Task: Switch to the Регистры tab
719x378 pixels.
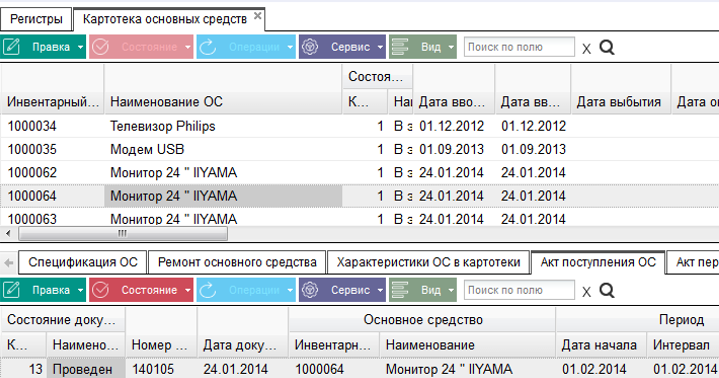Action: tap(36, 19)
